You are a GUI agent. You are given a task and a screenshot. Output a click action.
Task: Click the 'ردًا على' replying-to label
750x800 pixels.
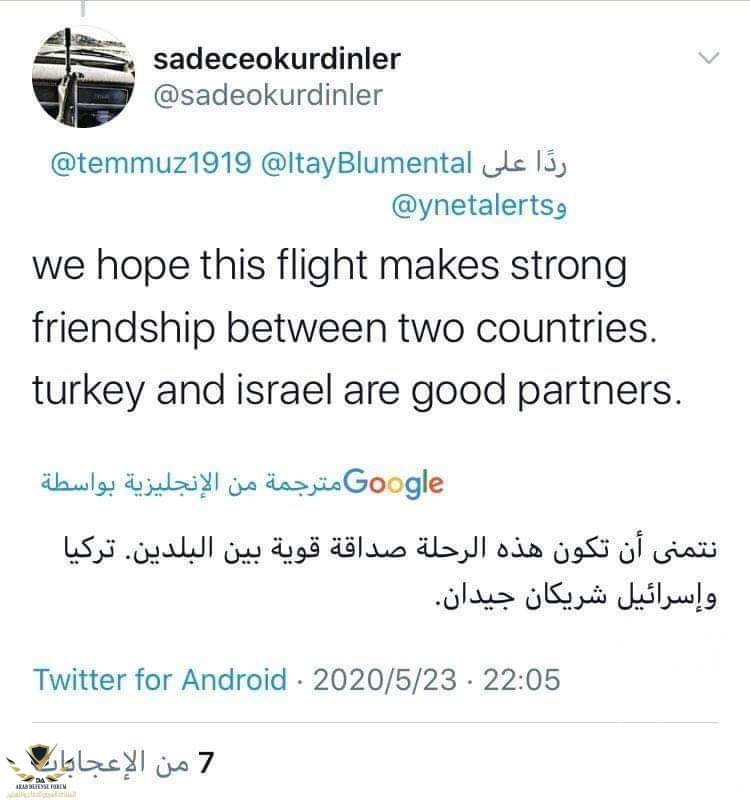[524, 163]
